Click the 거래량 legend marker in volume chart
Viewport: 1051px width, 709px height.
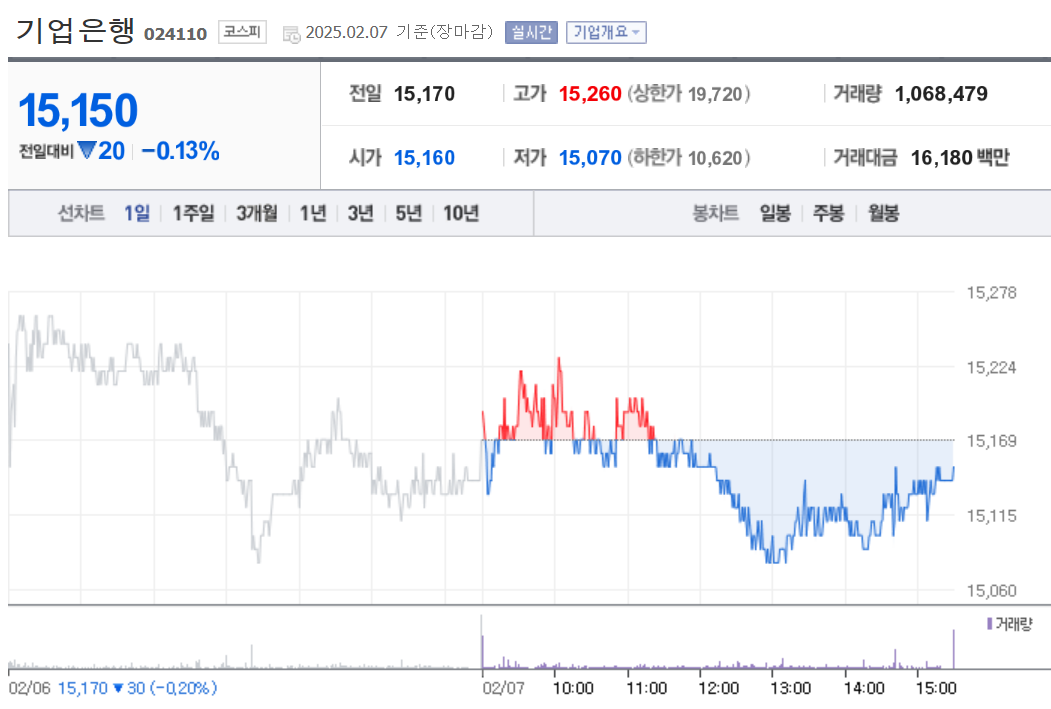[989, 624]
